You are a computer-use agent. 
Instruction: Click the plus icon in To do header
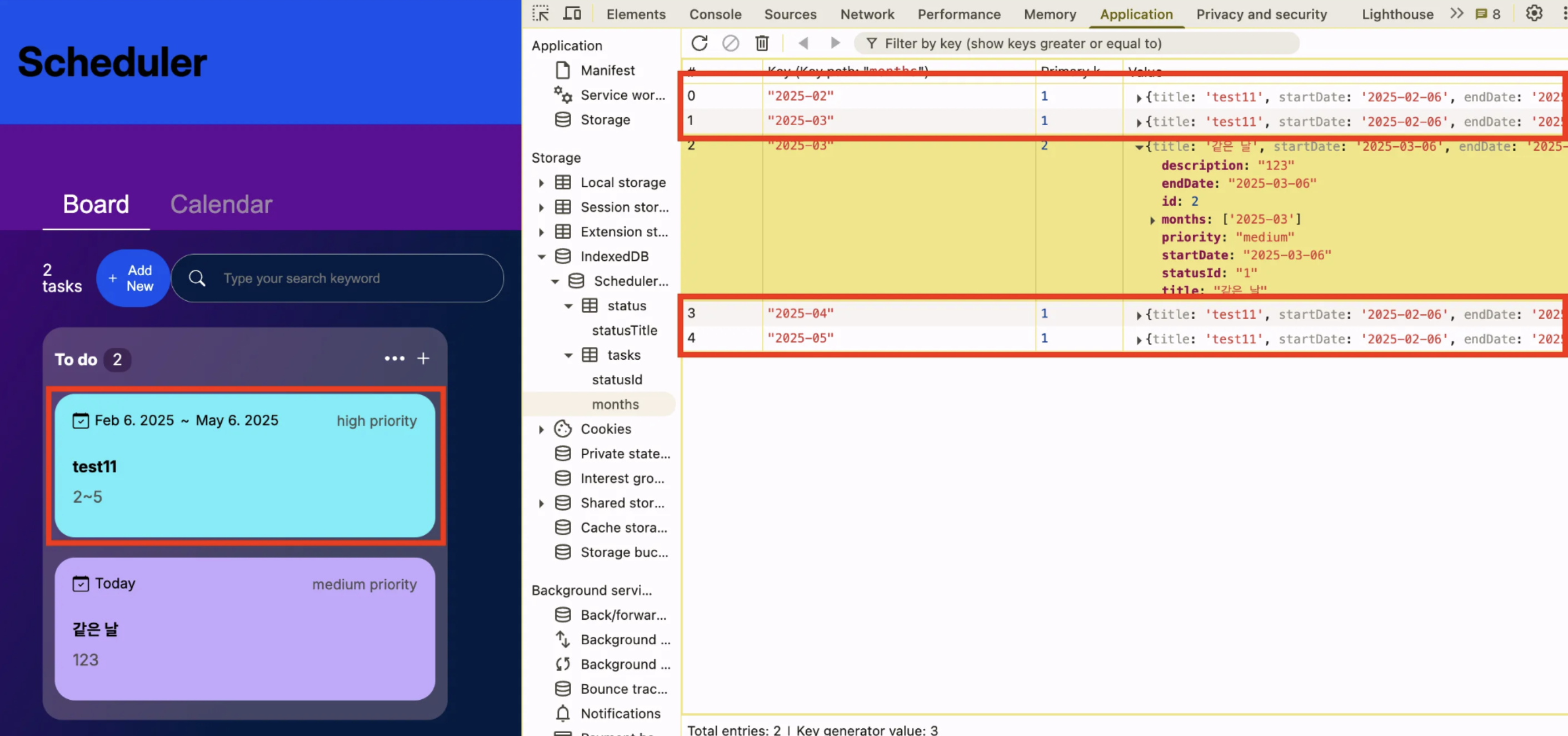[x=423, y=359]
